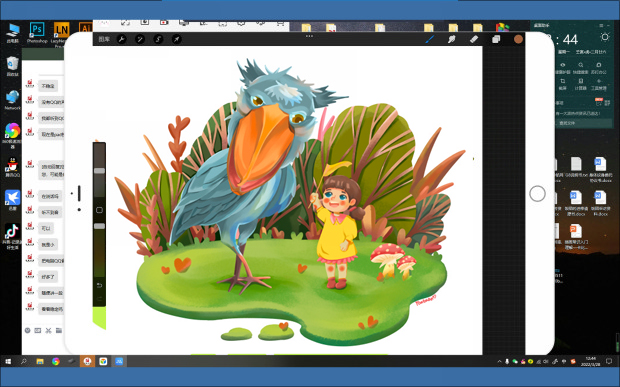Tap the square modify button between sliders
Screen dimensions: 620x387
99,210
